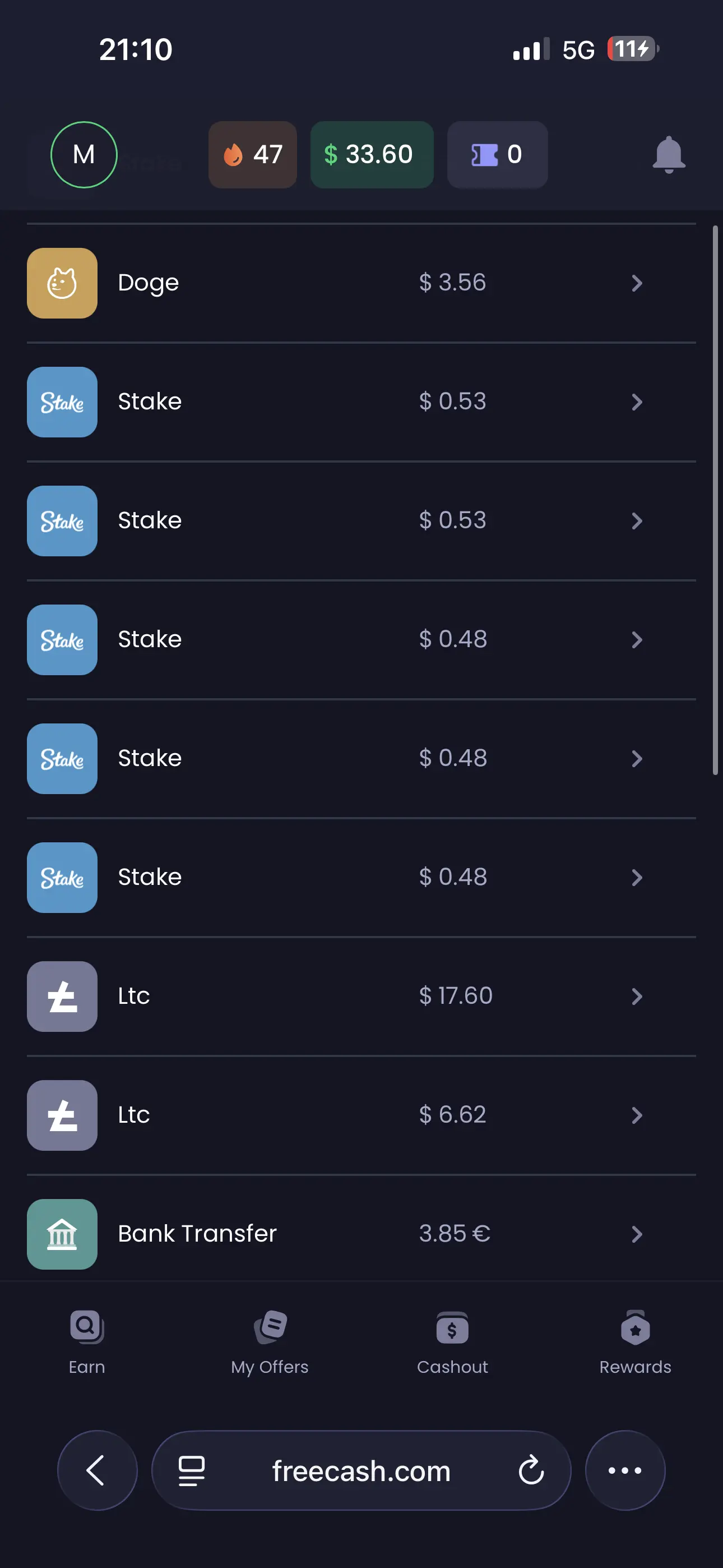Open the notifications bell

(668, 155)
